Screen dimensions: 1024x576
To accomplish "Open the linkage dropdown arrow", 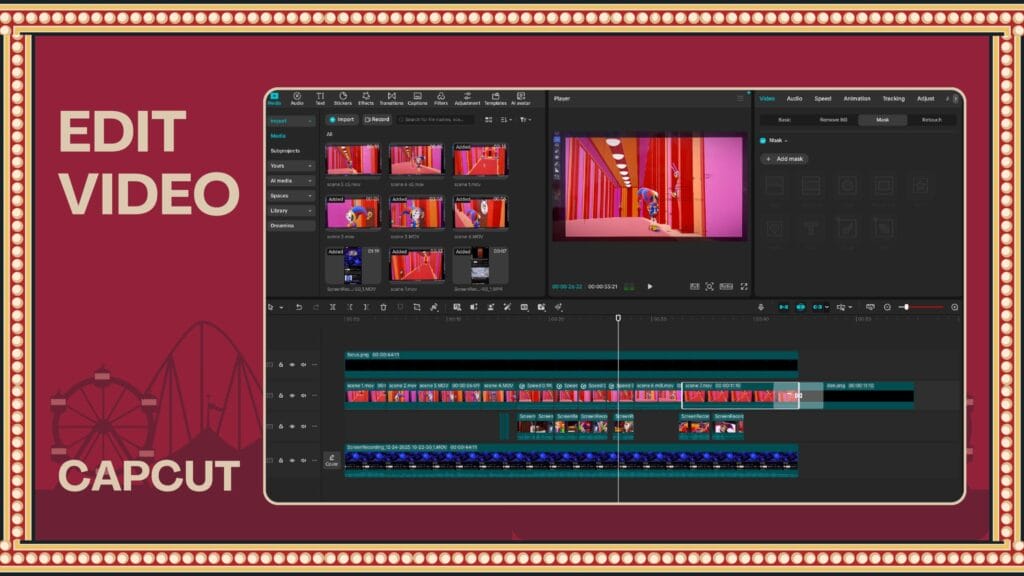I will (x=827, y=307).
